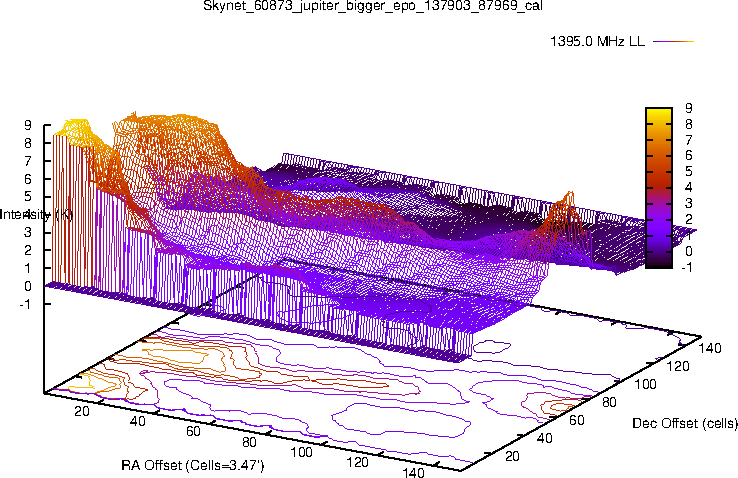Click Dec axis tick label 80
The image size is (738, 478).
(609, 402)
